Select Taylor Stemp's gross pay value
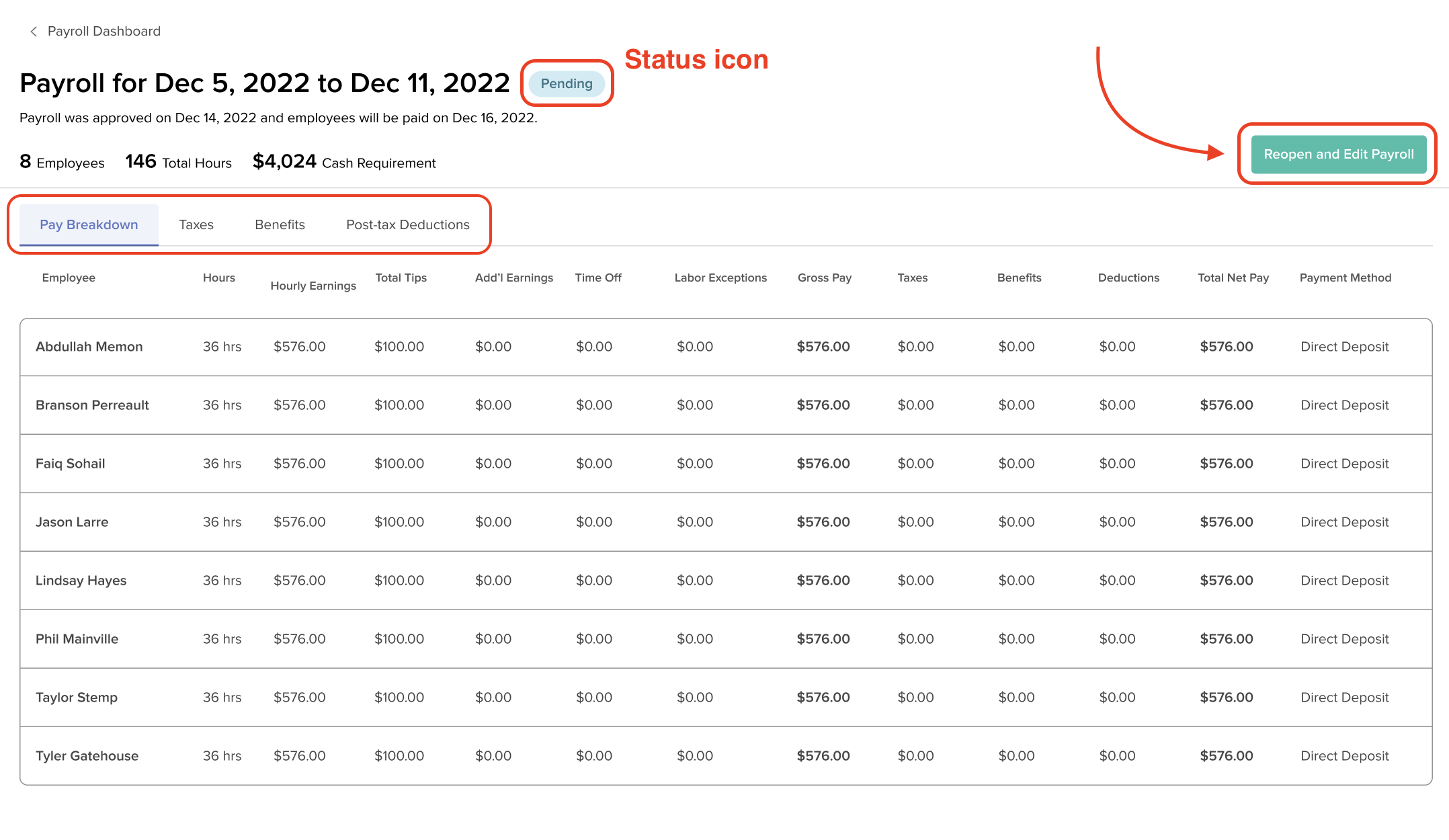Screen dimensions: 1449x840 point(824,697)
